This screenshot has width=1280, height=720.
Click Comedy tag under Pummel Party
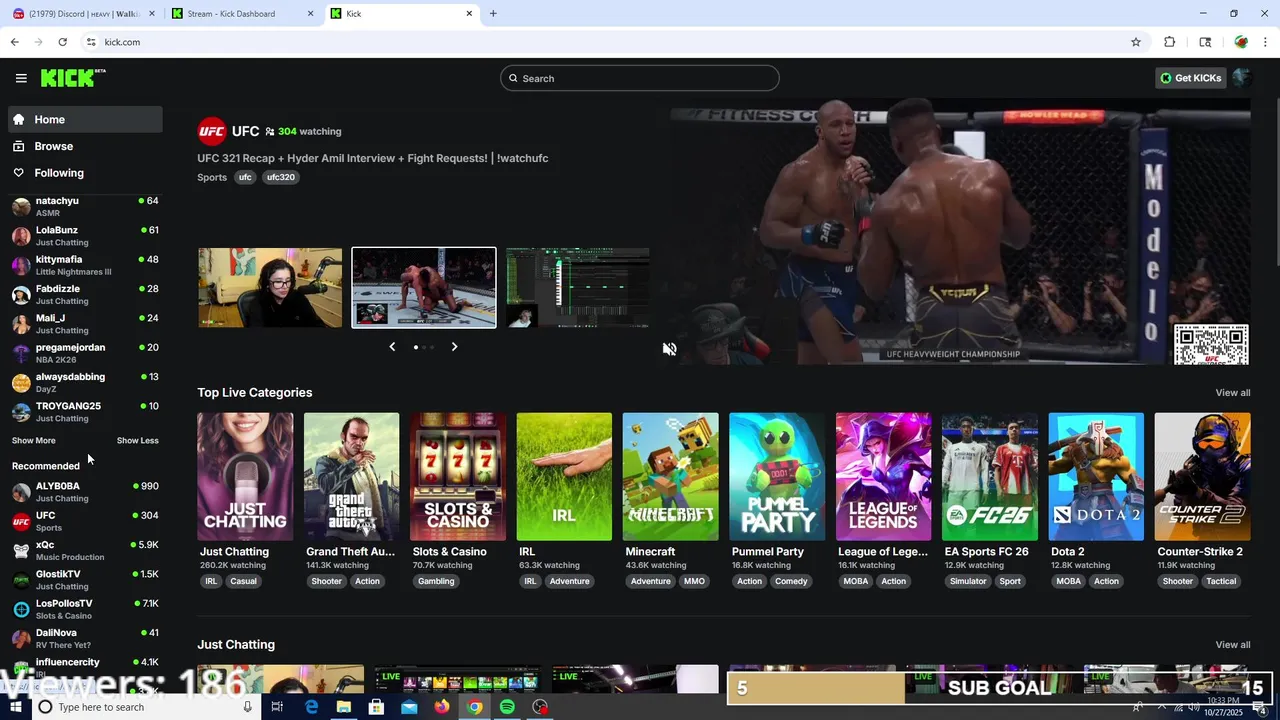[x=791, y=581]
